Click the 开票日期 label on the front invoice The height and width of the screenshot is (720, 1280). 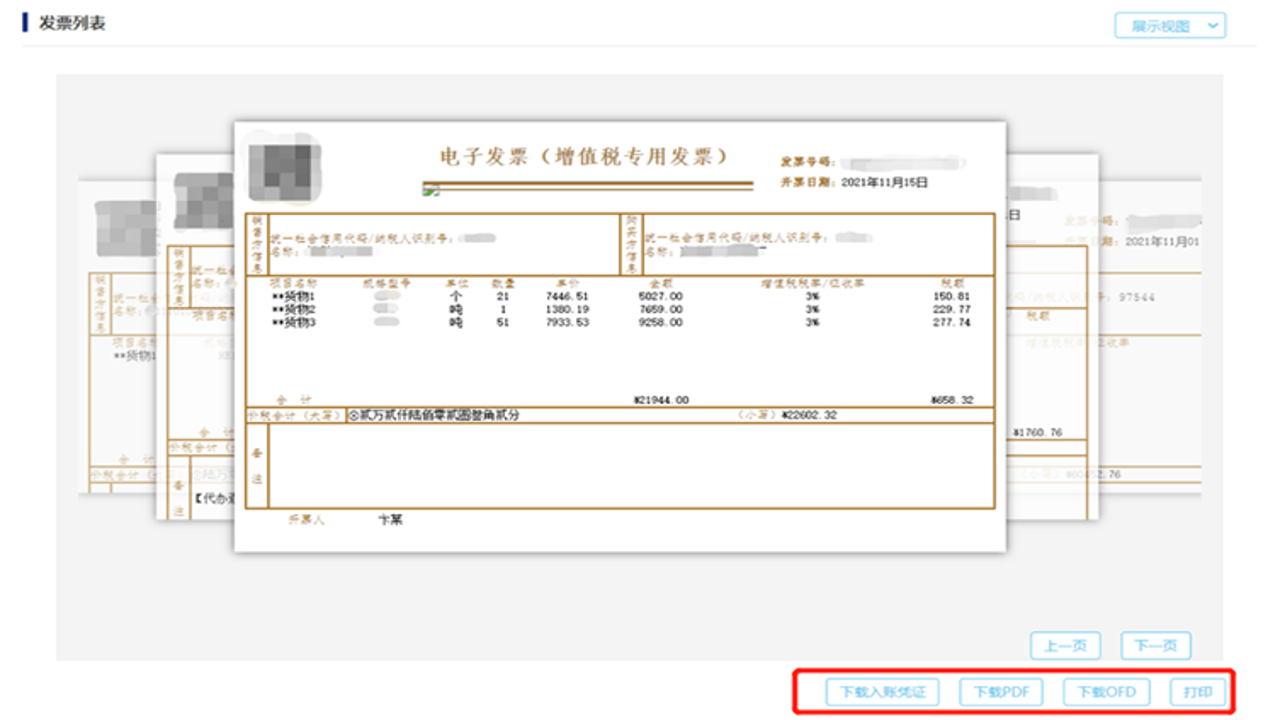[x=808, y=183]
